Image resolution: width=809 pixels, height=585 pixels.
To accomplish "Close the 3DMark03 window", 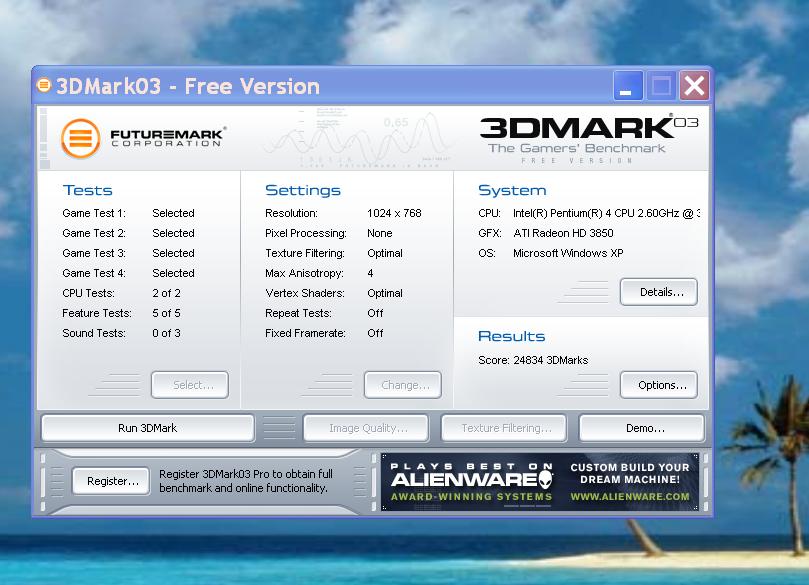I will tap(694, 86).
